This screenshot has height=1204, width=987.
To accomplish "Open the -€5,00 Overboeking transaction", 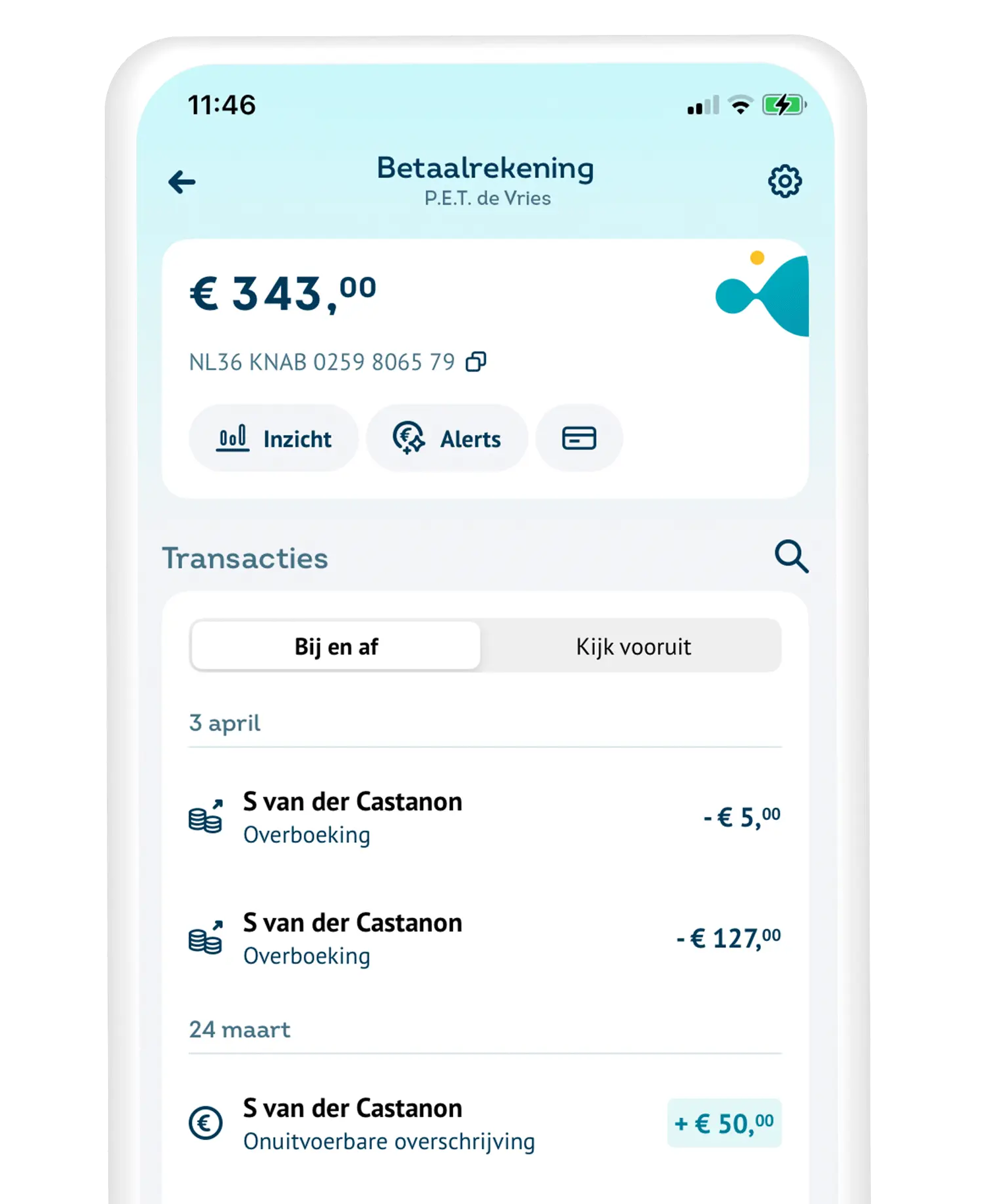I will click(x=485, y=817).
